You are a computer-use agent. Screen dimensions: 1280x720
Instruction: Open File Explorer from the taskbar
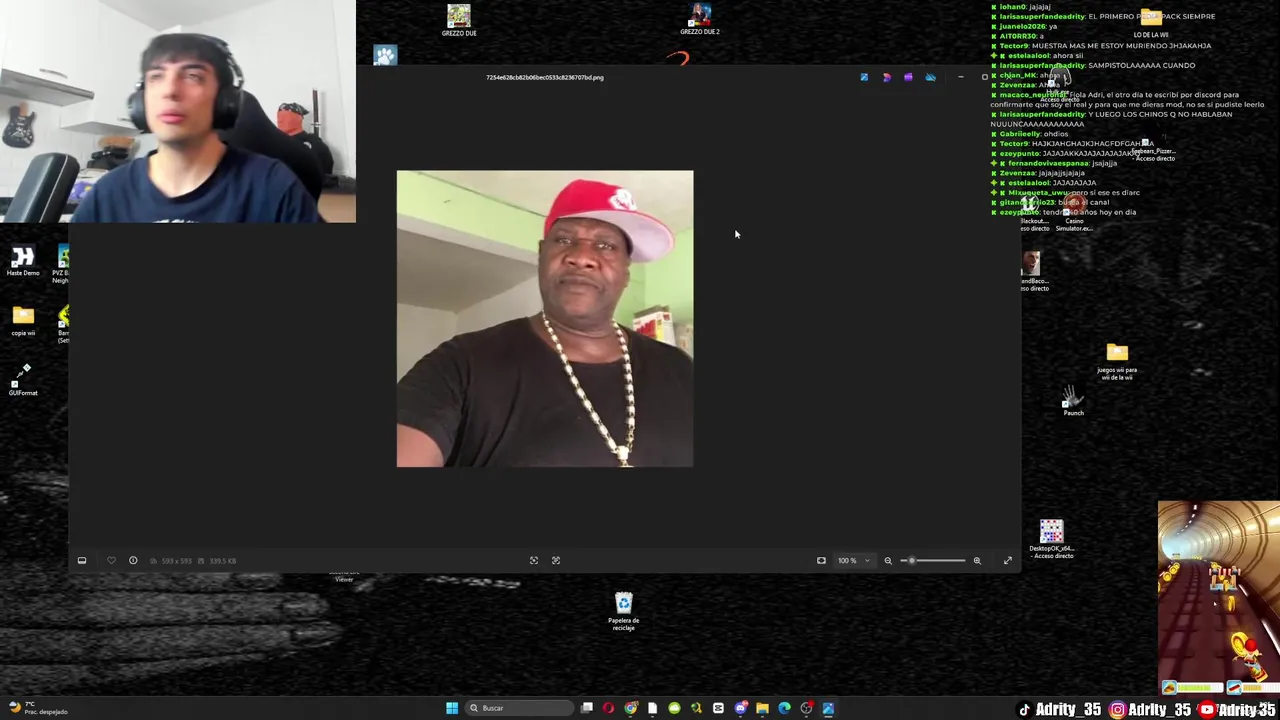click(x=762, y=708)
